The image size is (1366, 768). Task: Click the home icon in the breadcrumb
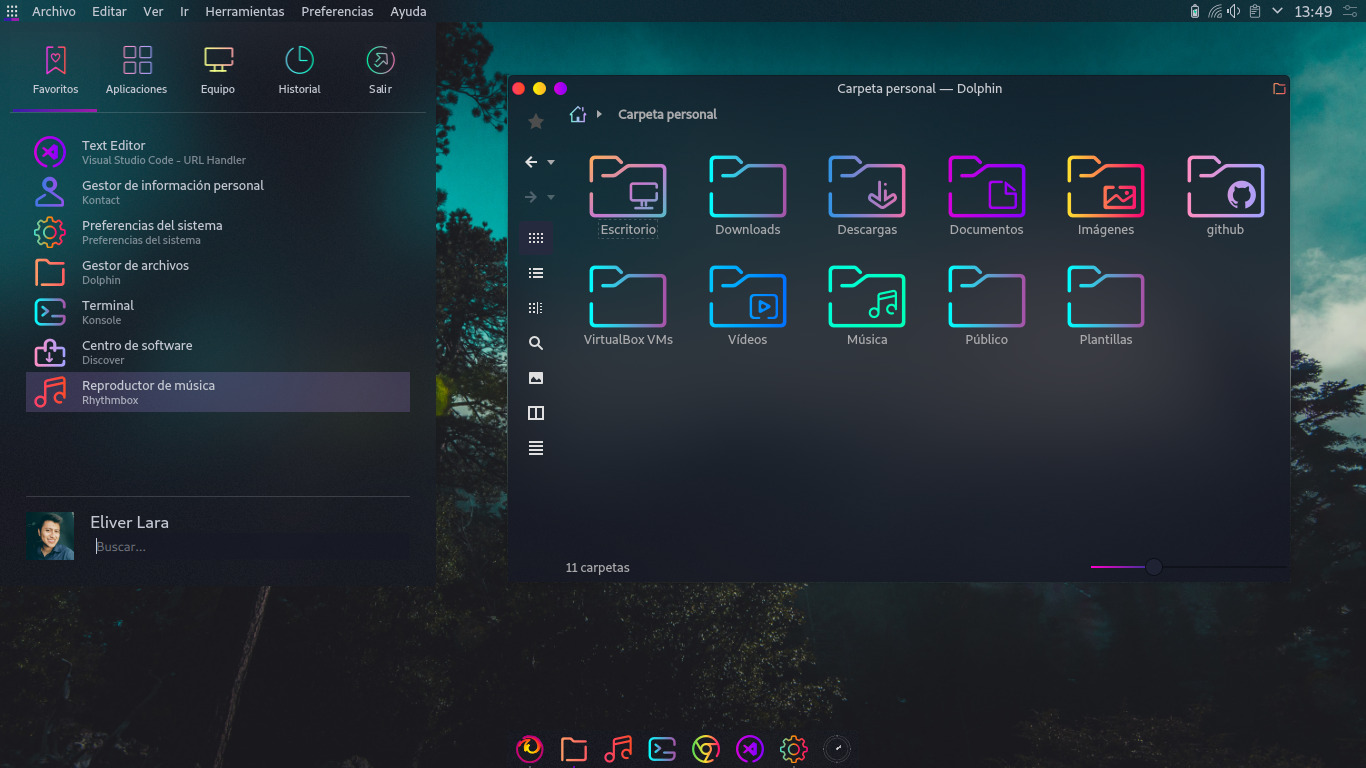tap(578, 114)
